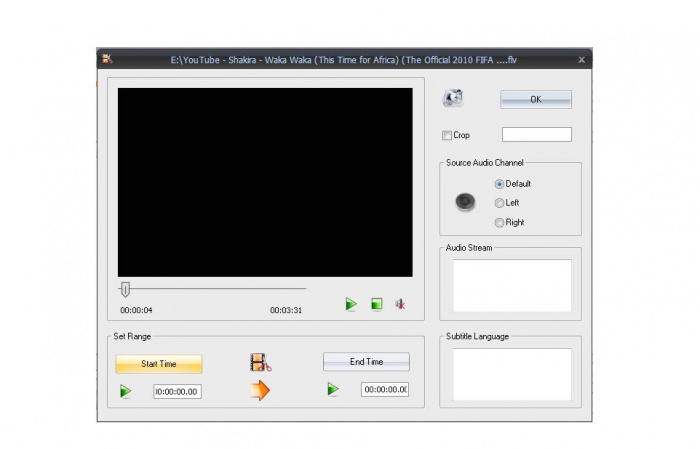Click the total duration 00:03:31 label
700x449 pixels.
[x=286, y=310]
